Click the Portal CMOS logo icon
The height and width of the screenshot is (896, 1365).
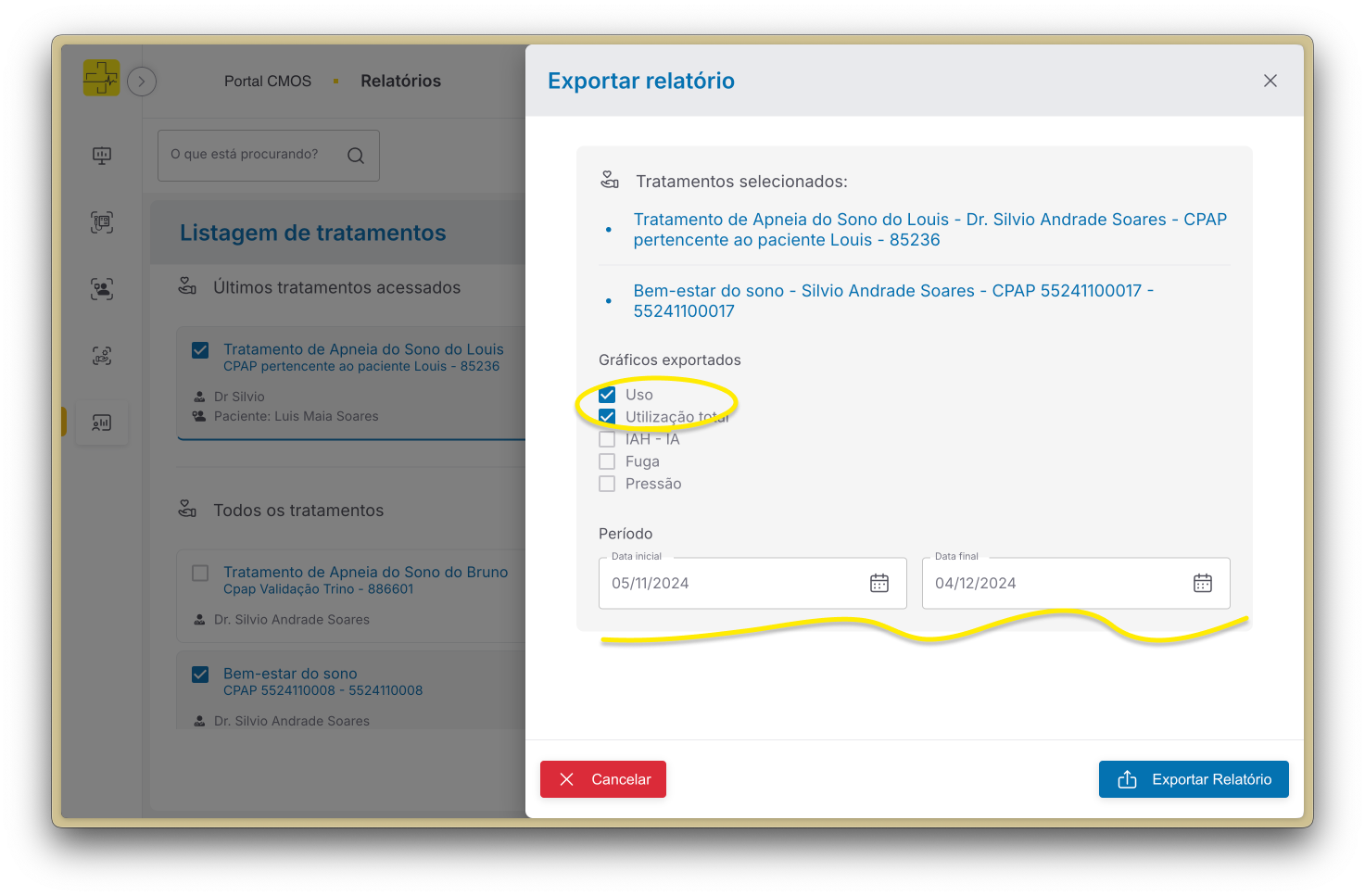click(101, 78)
